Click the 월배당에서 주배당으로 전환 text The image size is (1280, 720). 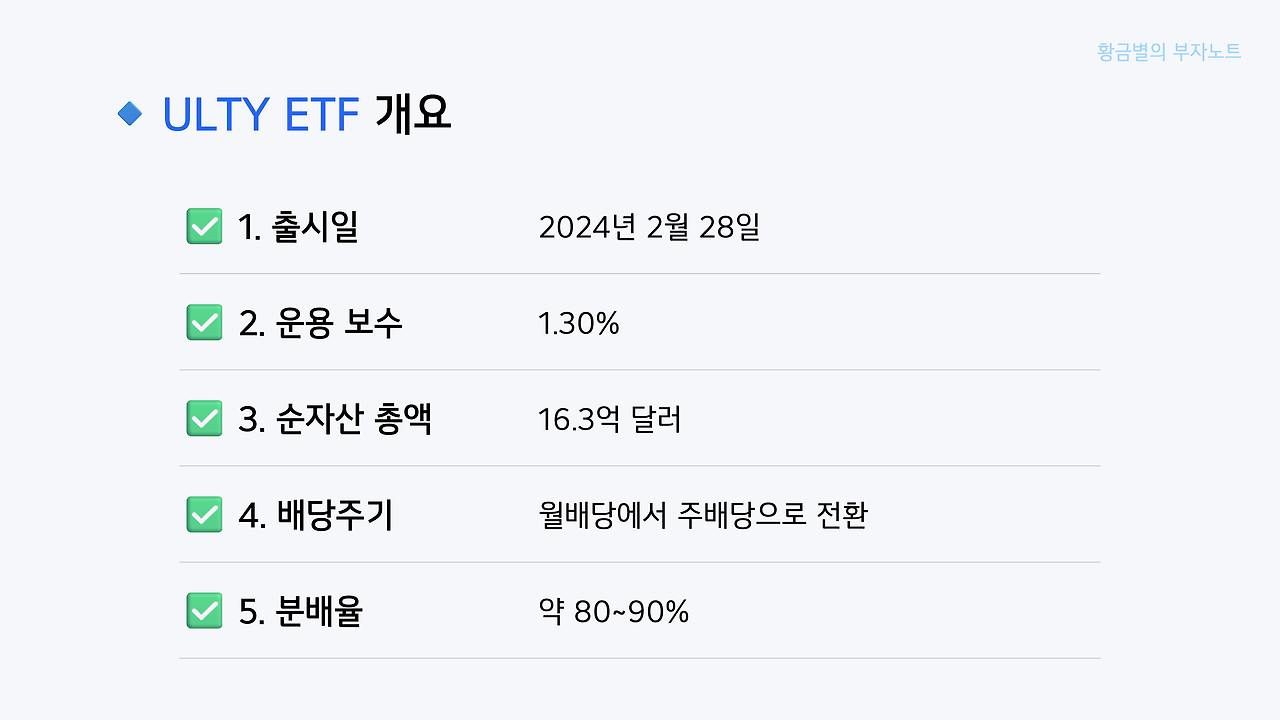coord(703,516)
